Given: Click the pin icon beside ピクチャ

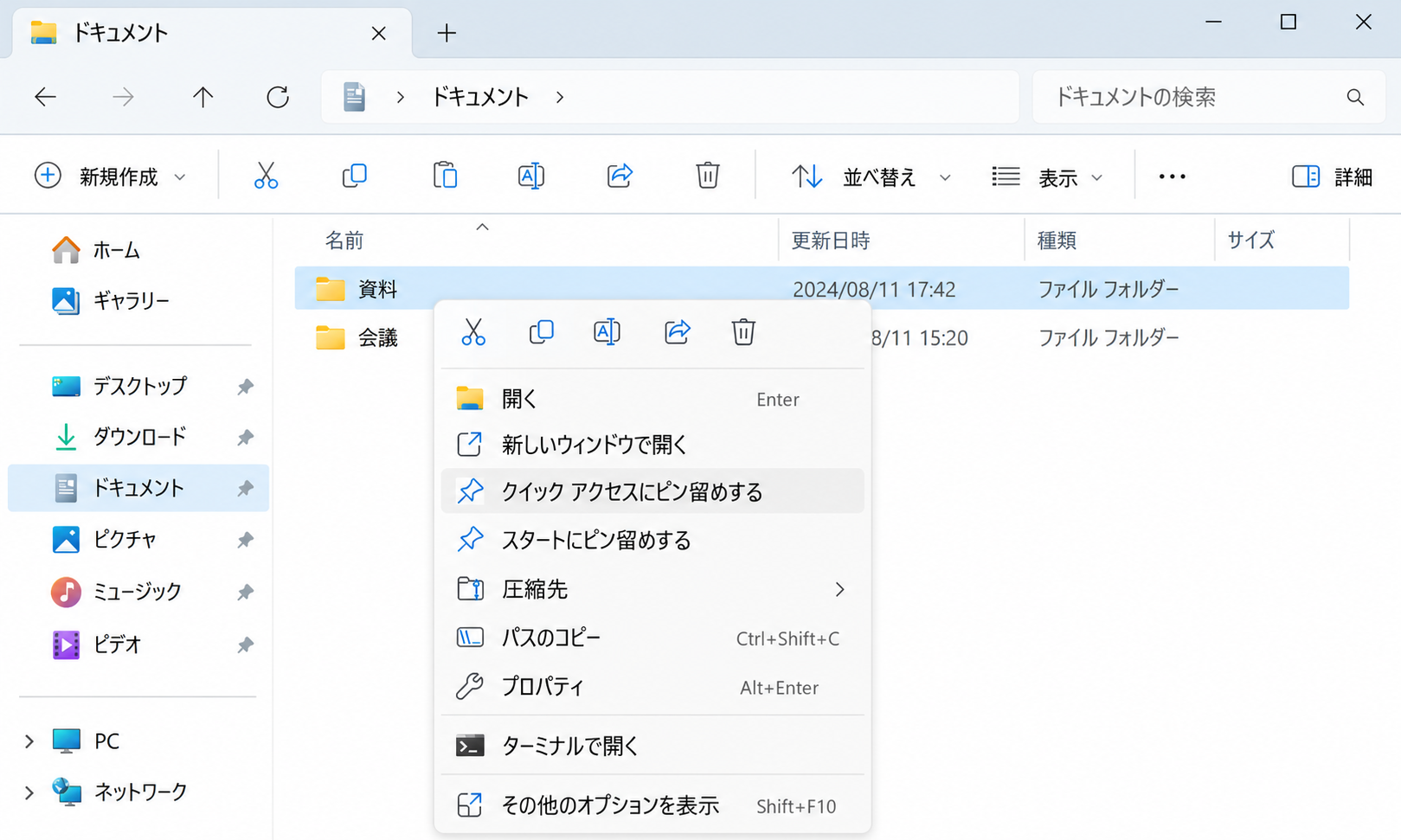Looking at the screenshot, I should [246, 541].
